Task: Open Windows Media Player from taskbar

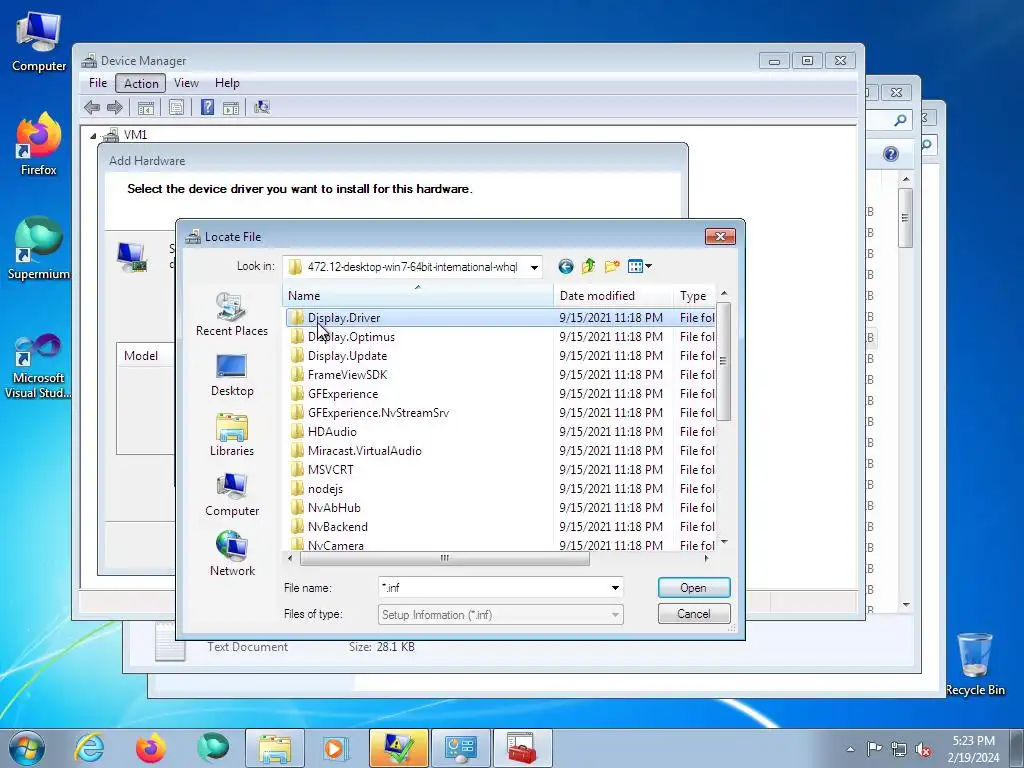Action: click(x=336, y=748)
